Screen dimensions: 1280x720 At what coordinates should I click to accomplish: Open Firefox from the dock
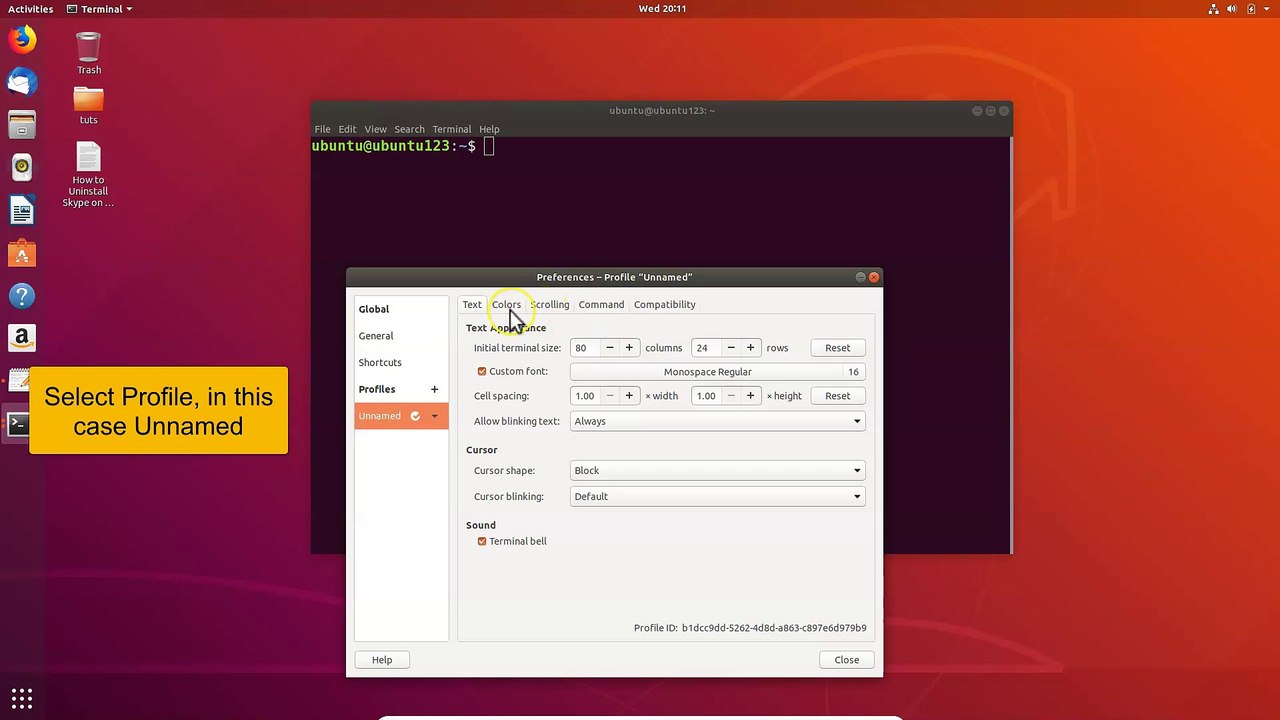(22, 40)
